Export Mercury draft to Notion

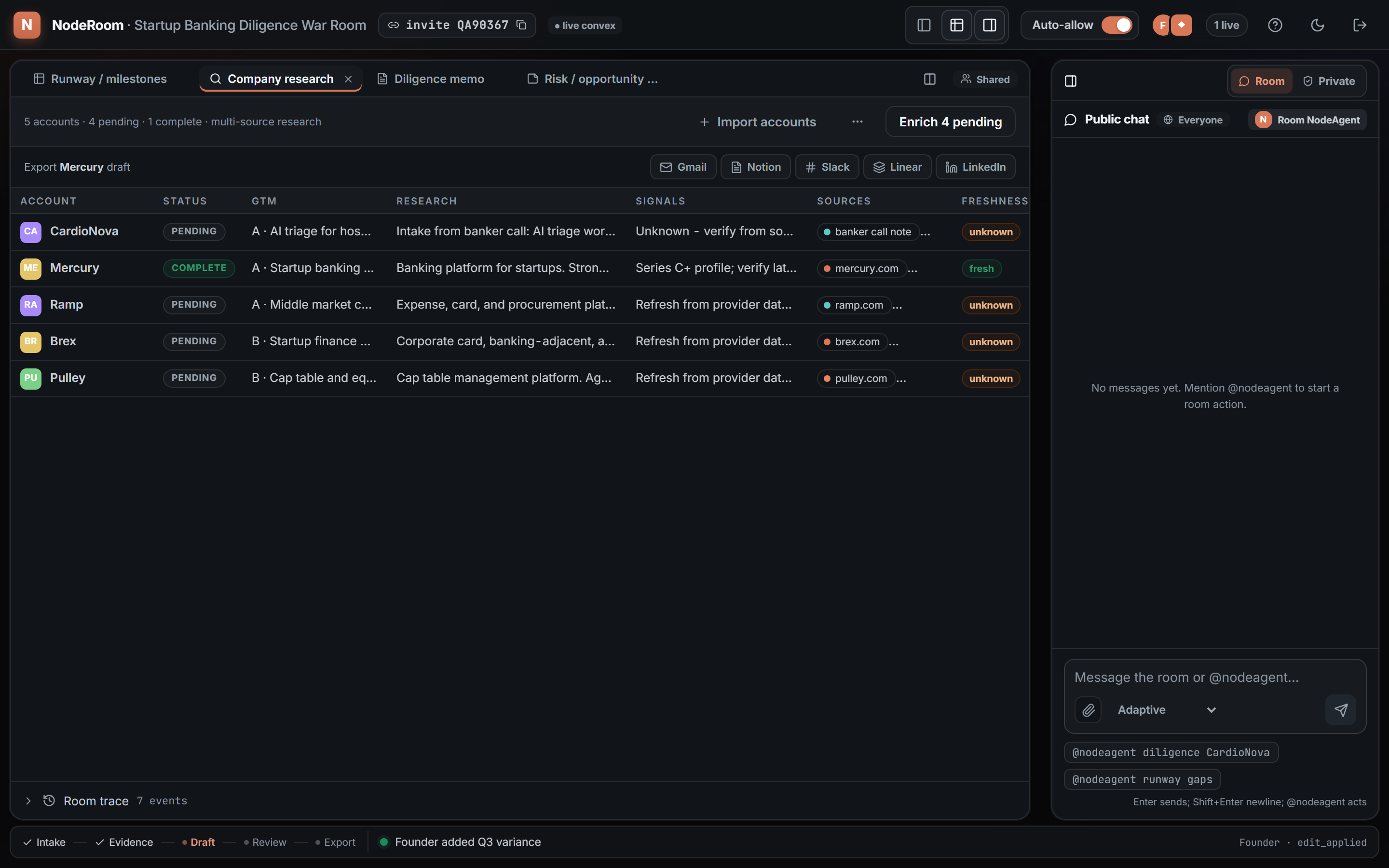pos(755,167)
